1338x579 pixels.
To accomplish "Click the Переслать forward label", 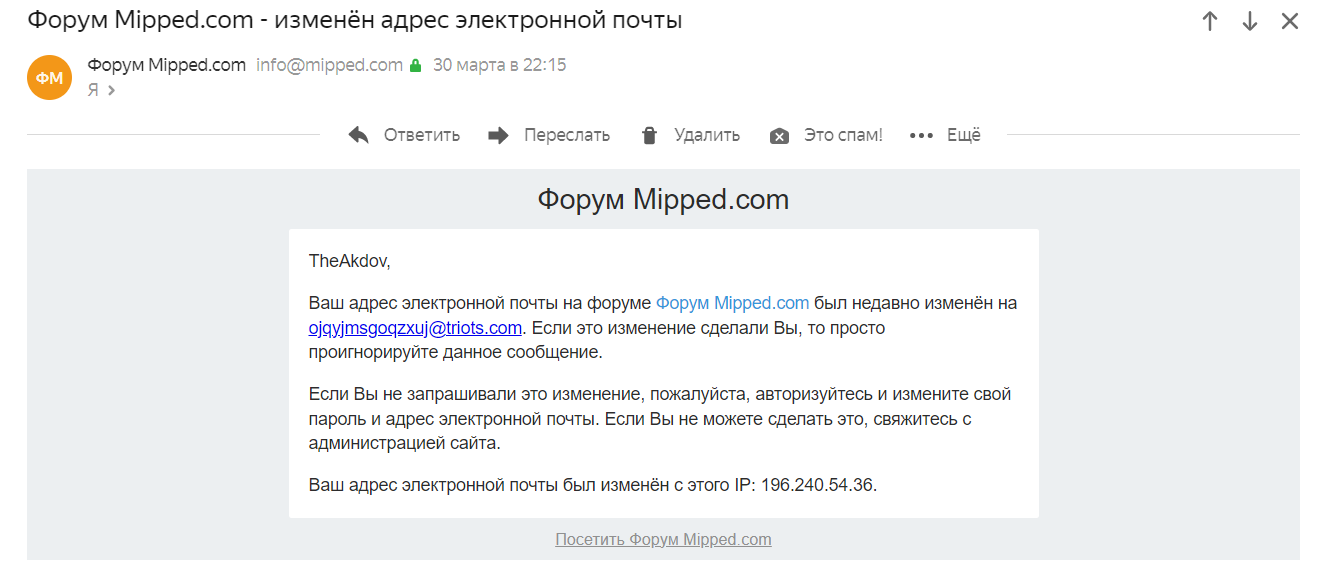I will pos(567,135).
